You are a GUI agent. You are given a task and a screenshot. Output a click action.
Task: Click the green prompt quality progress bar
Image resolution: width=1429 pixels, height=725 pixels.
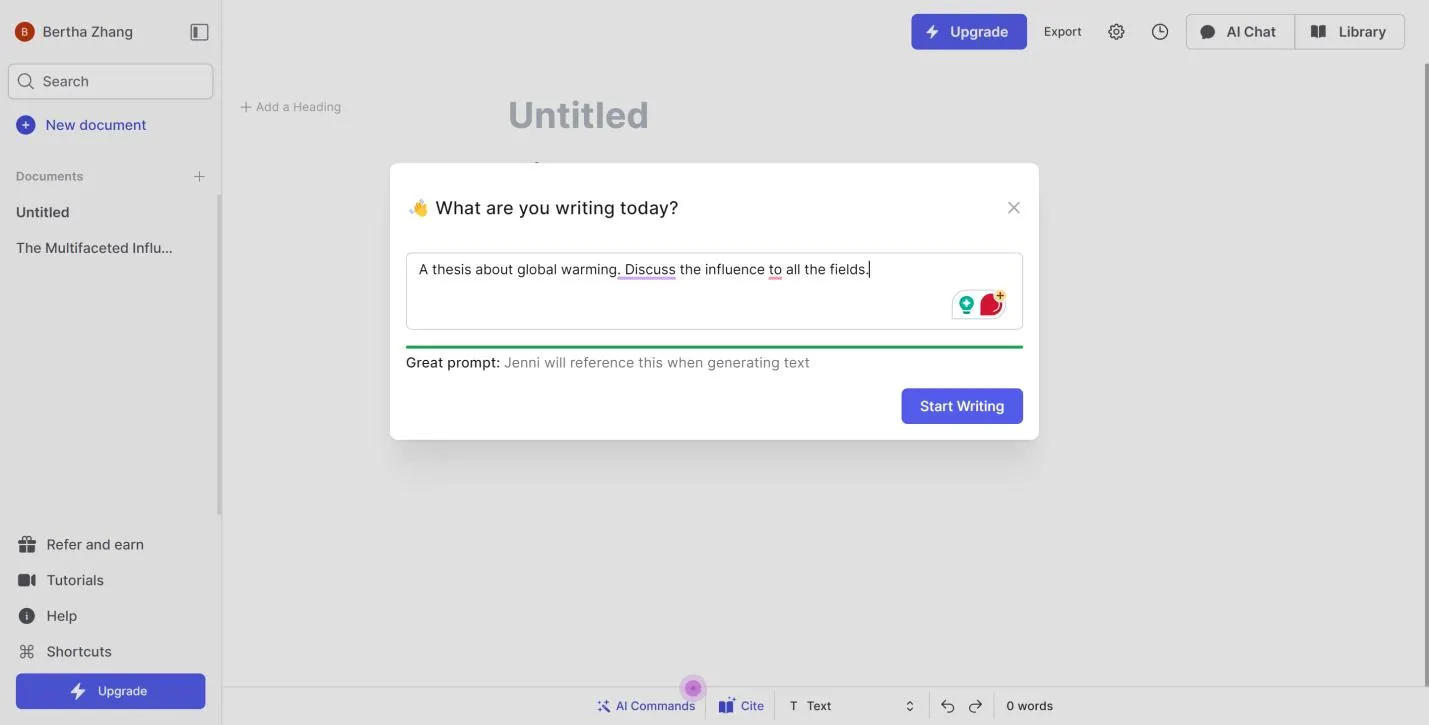(714, 345)
